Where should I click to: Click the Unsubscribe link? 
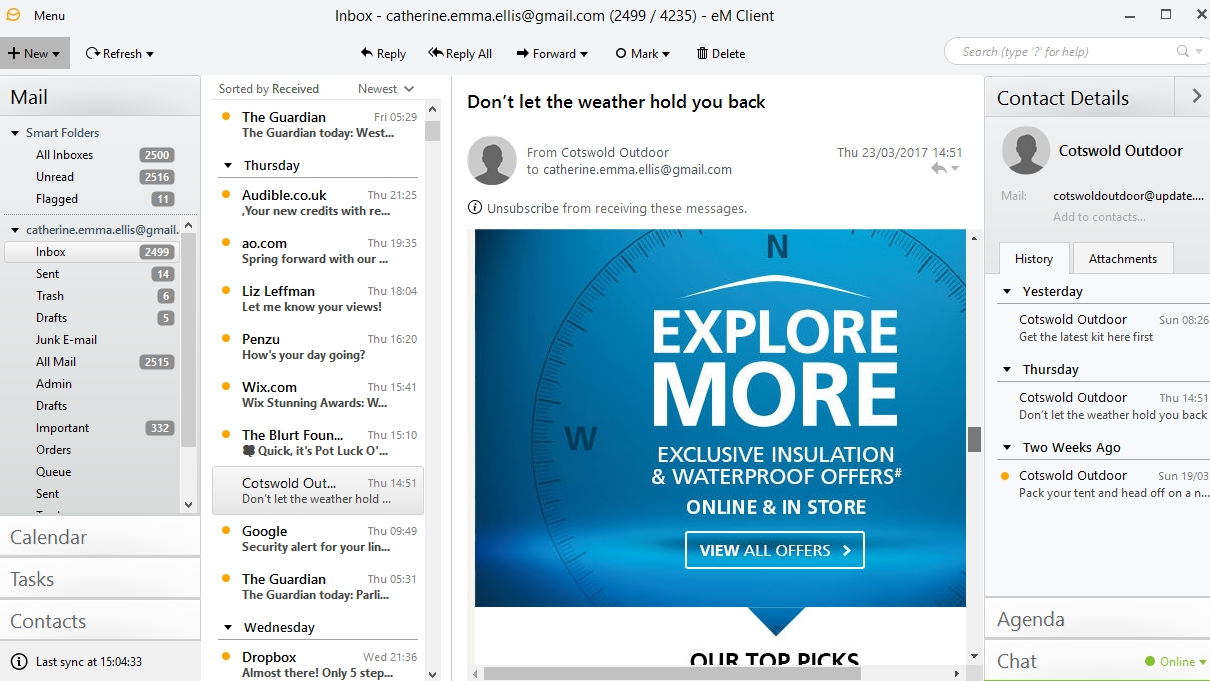(x=524, y=208)
